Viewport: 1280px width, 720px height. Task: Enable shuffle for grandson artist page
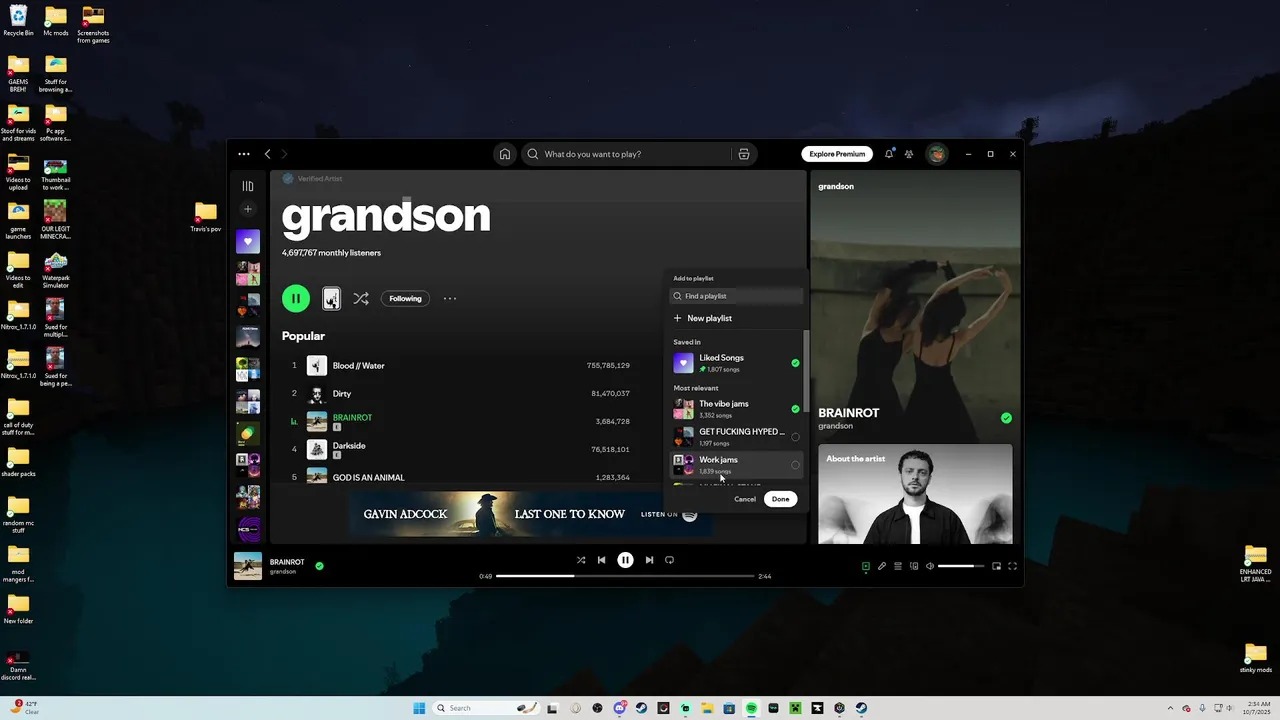(361, 298)
